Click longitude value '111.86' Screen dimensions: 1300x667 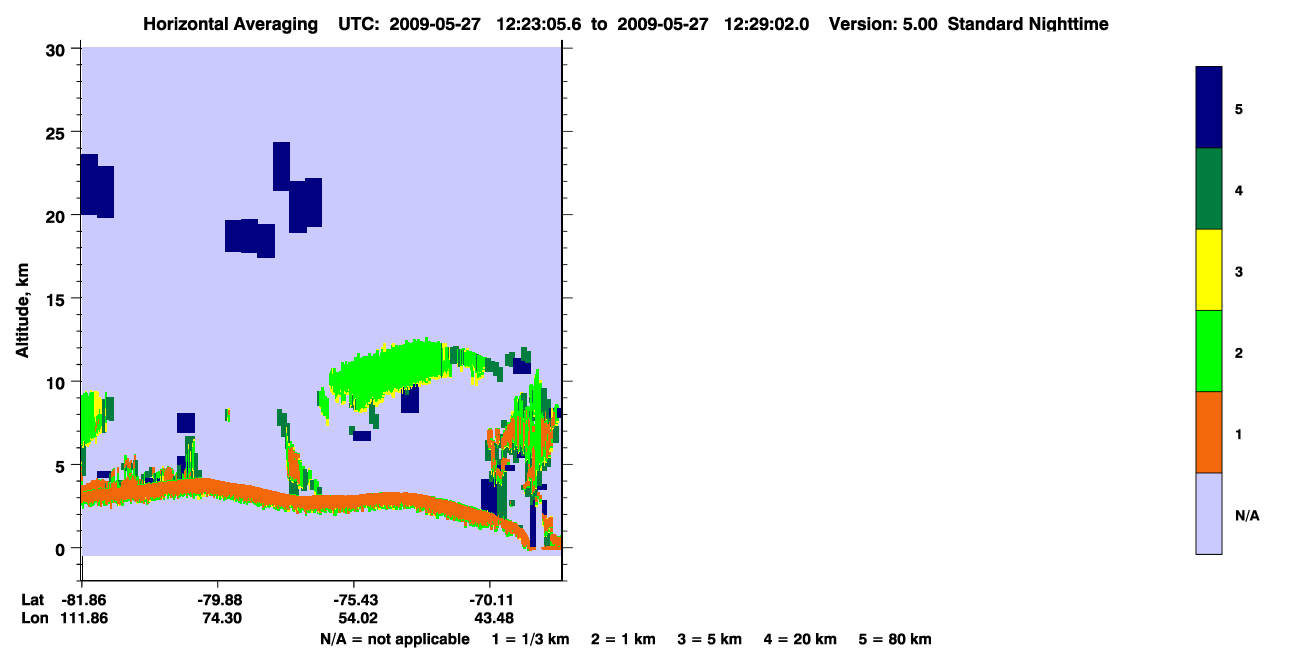(83, 618)
